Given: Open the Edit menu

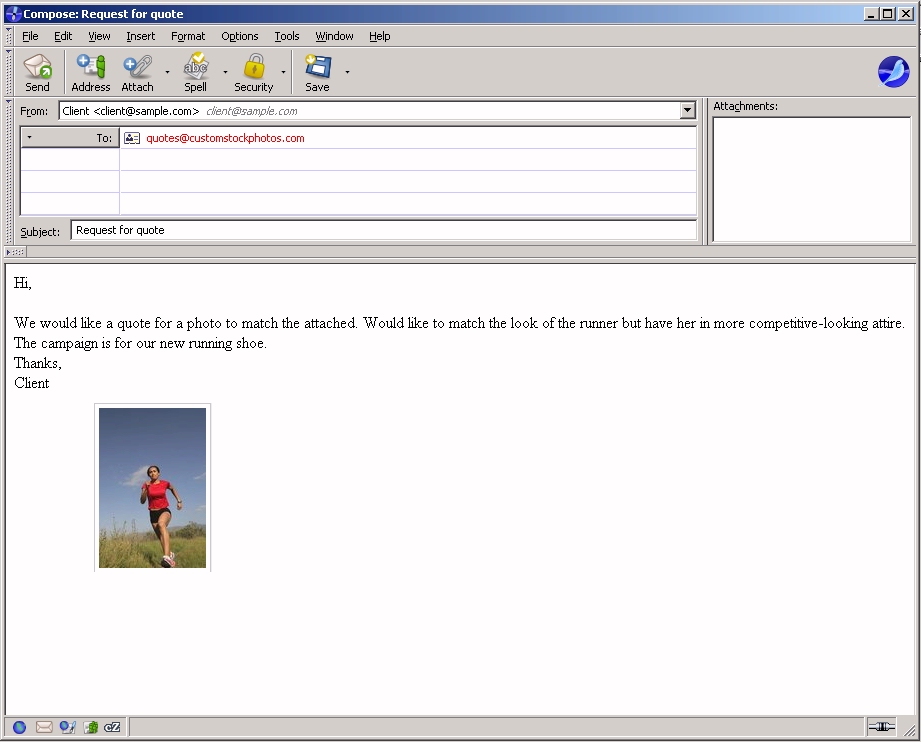Looking at the screenshot, I should pos(63,36).
